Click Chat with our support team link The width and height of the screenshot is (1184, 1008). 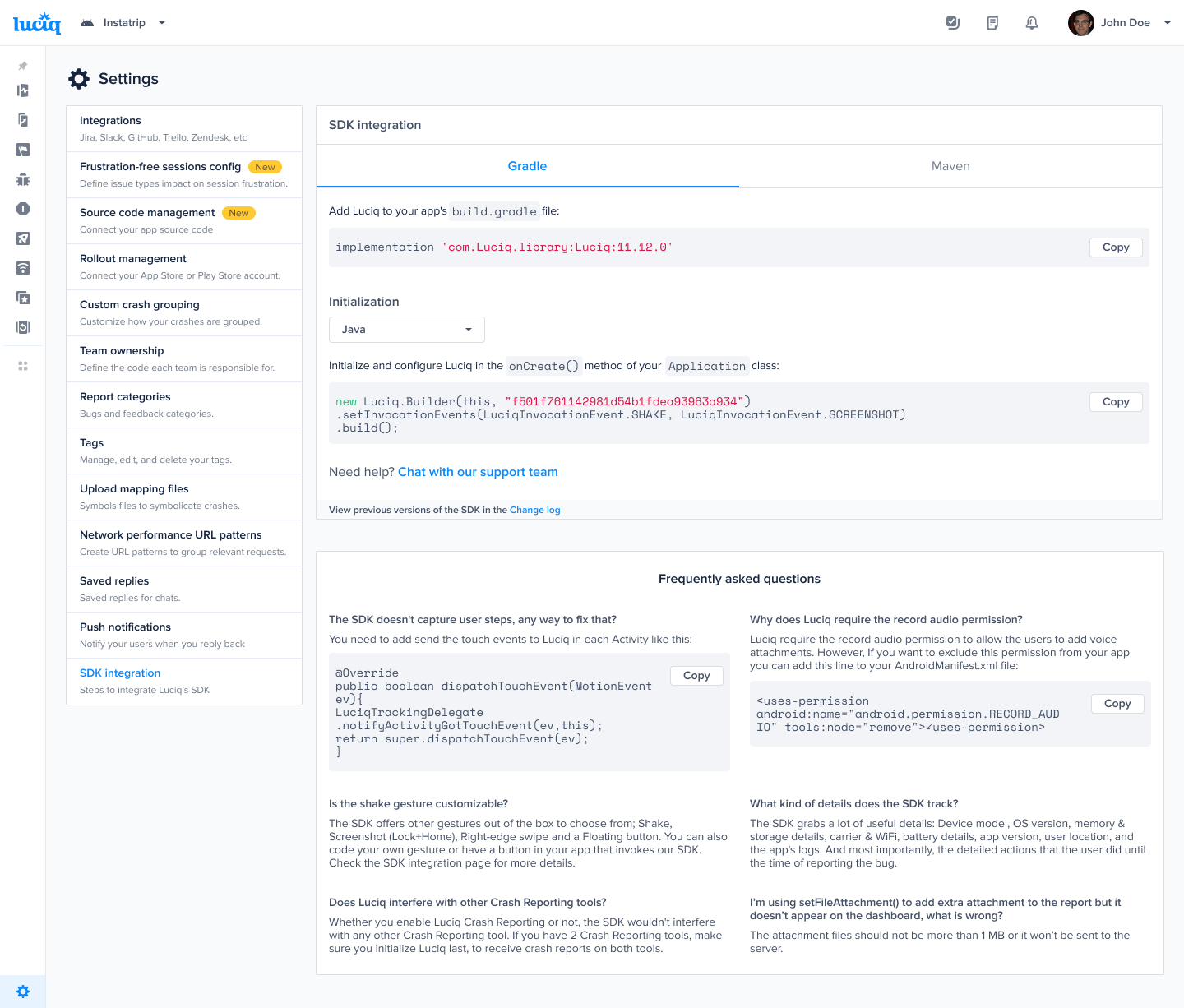click(x=478, y=472)
